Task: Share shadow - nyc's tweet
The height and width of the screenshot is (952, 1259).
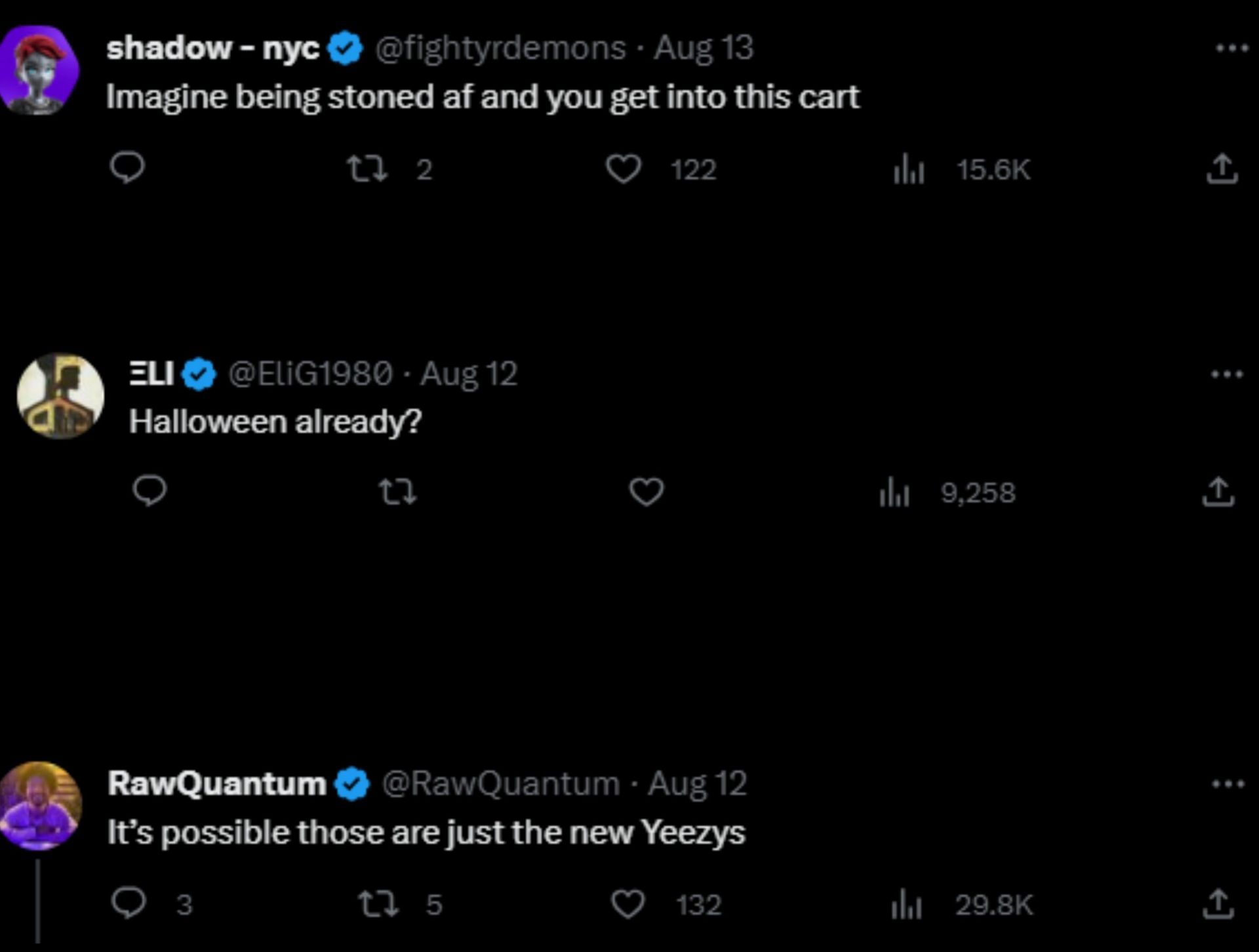Action: click(1222, 169)
